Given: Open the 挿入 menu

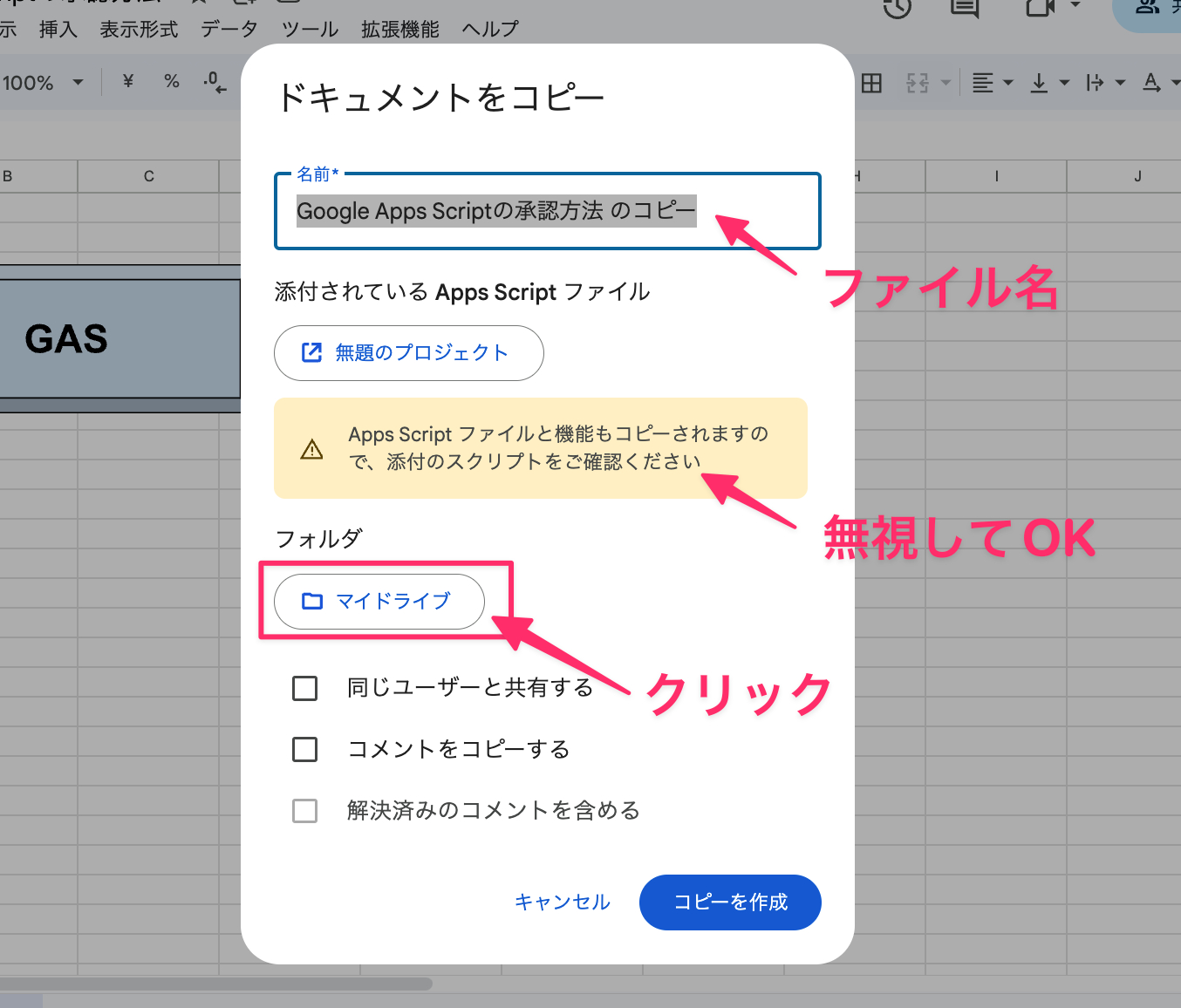Looking at the screenshot, I should 58,30.
